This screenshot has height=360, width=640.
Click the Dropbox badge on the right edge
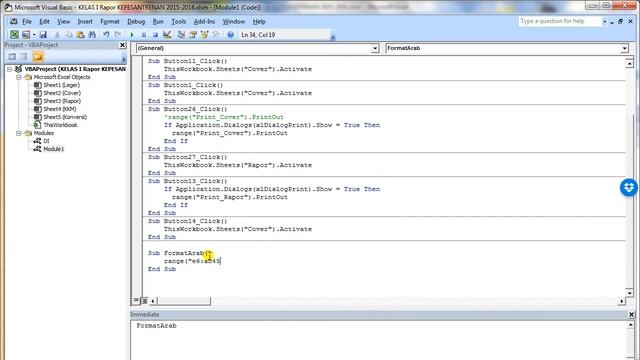tap(629, 187)
